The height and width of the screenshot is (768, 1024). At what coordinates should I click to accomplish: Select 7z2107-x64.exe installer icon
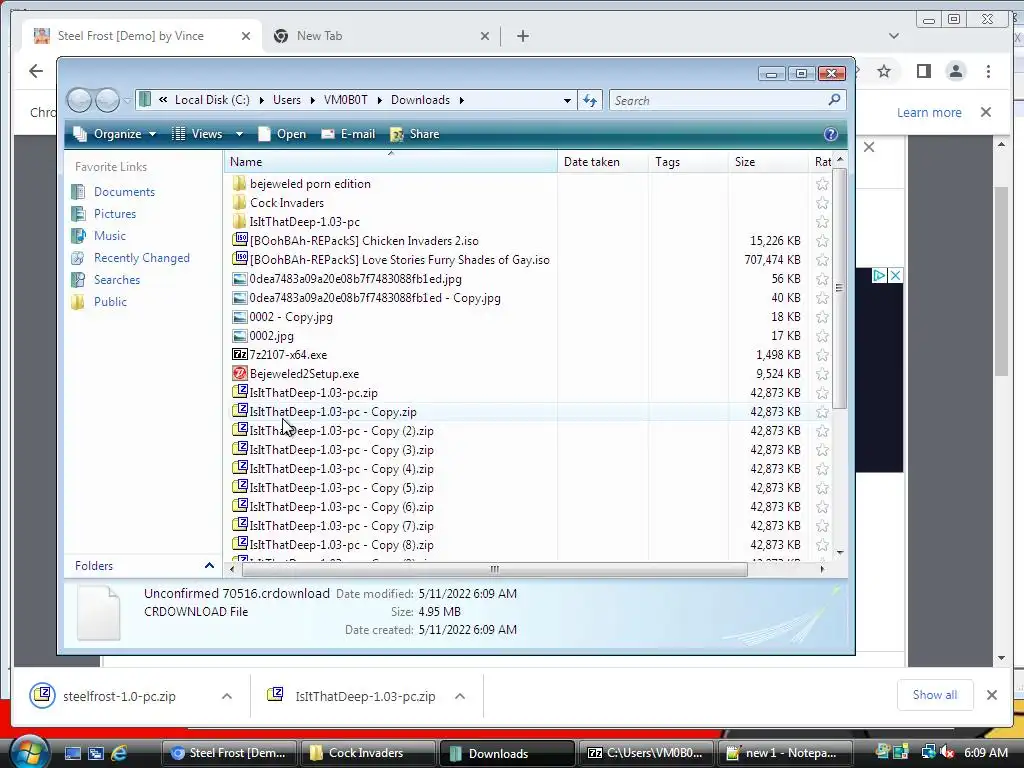pos(240,355)
